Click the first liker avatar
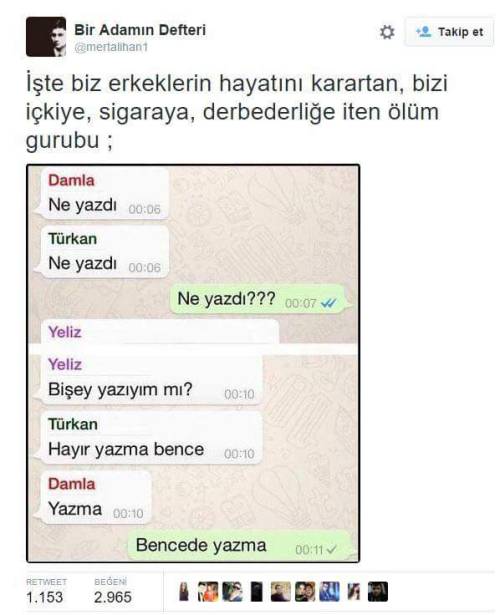The image size is (500, 615). pyautogui.click(x=184, y=591)
